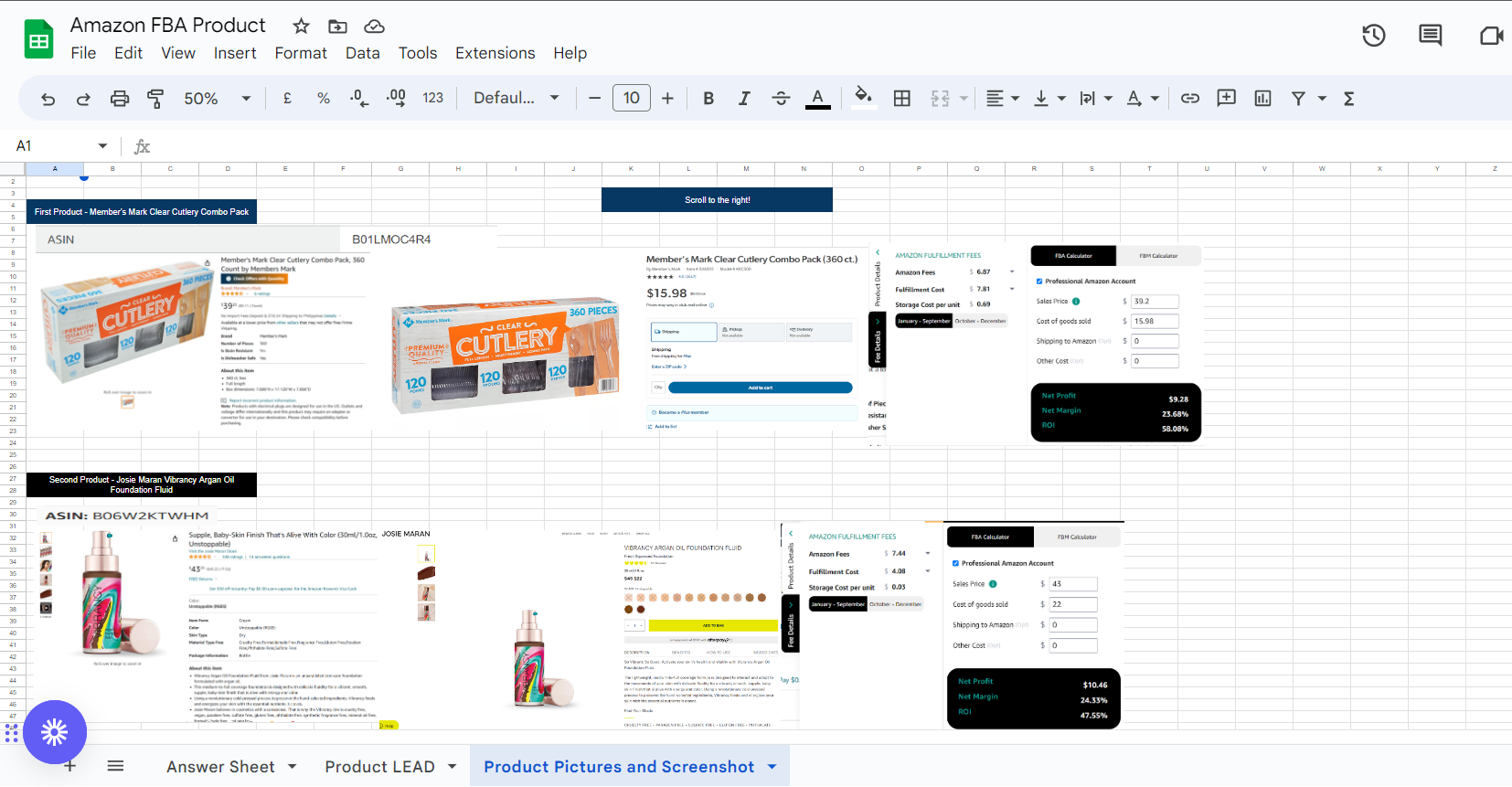Select Product Pictures and Screenshot tab
The width and height of the screenshot is (1512, 787).
630,767
